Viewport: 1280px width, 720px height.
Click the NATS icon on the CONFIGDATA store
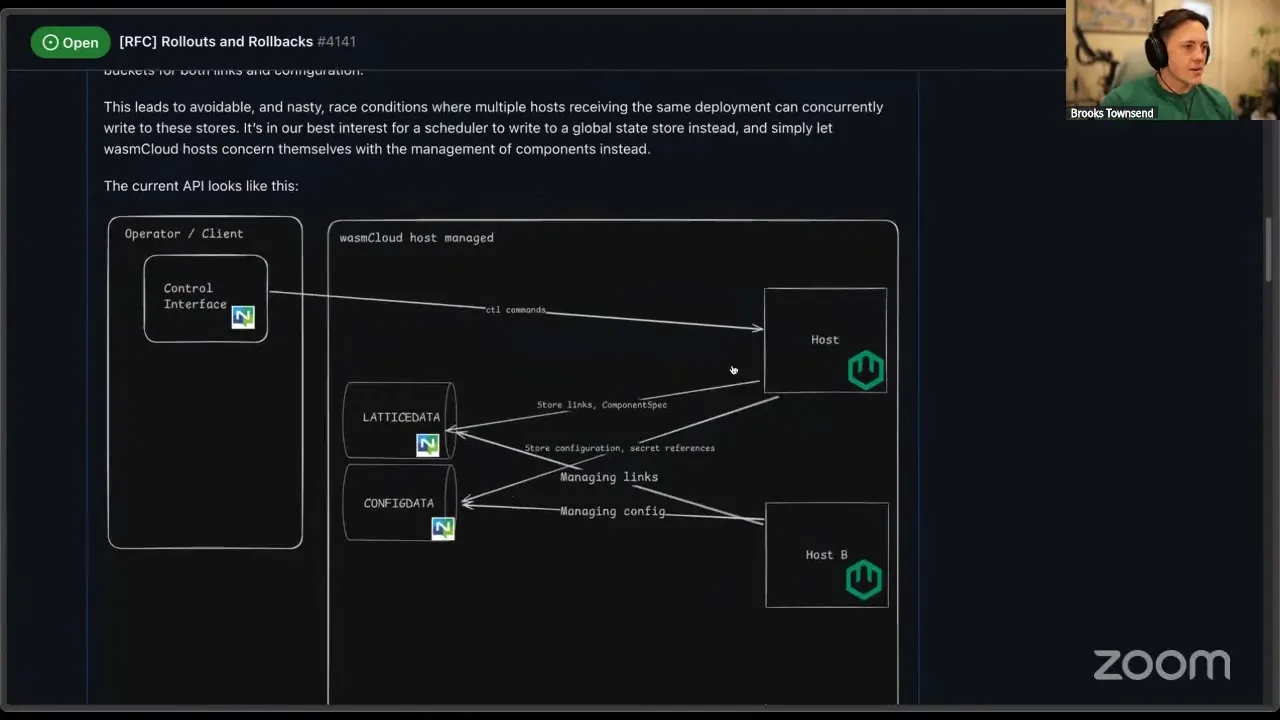443,528
